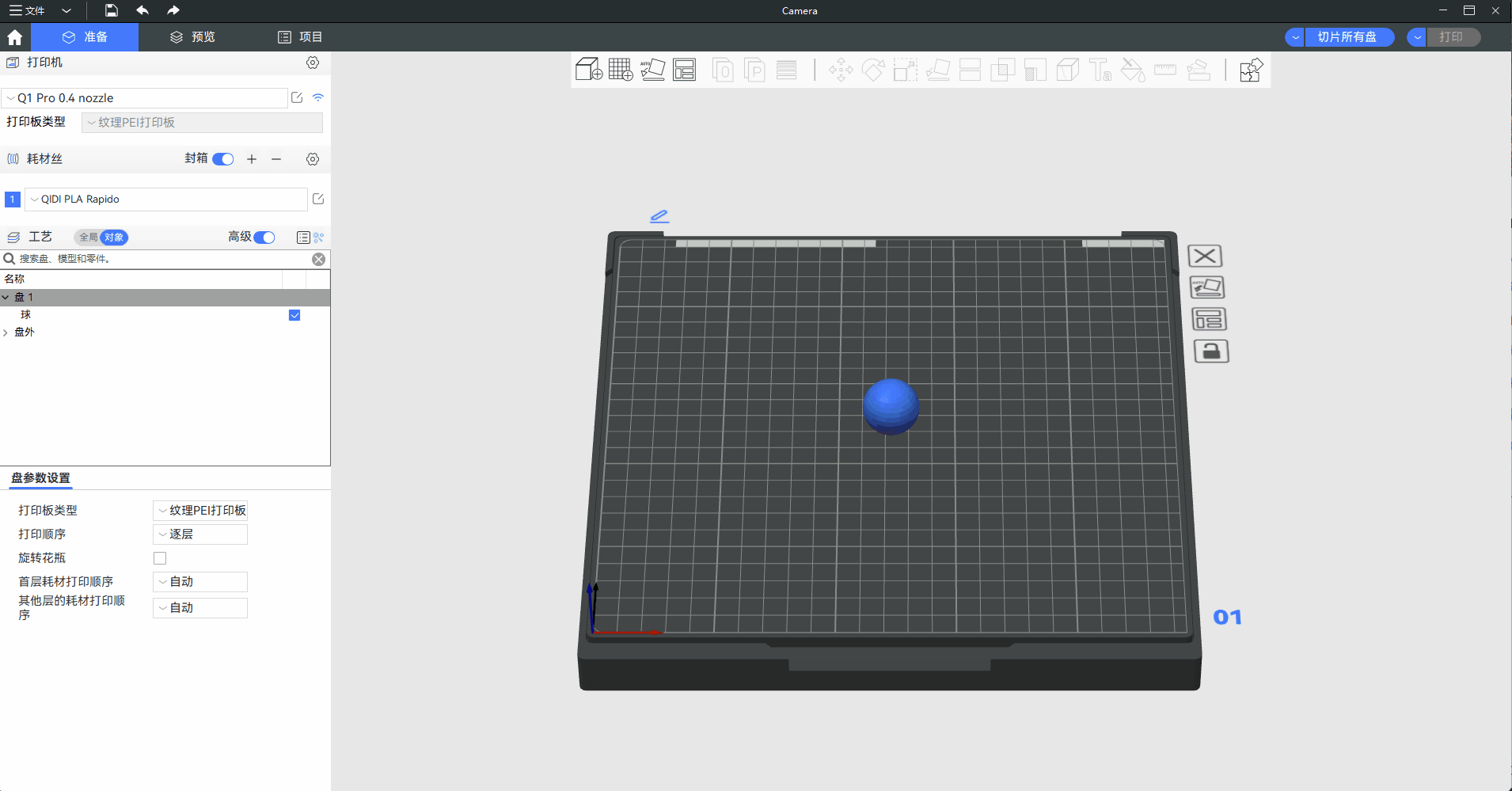This screenshot has width=1512, height=791.
Task: Click the WiFi printer connection icon
Action: [318, 97]
